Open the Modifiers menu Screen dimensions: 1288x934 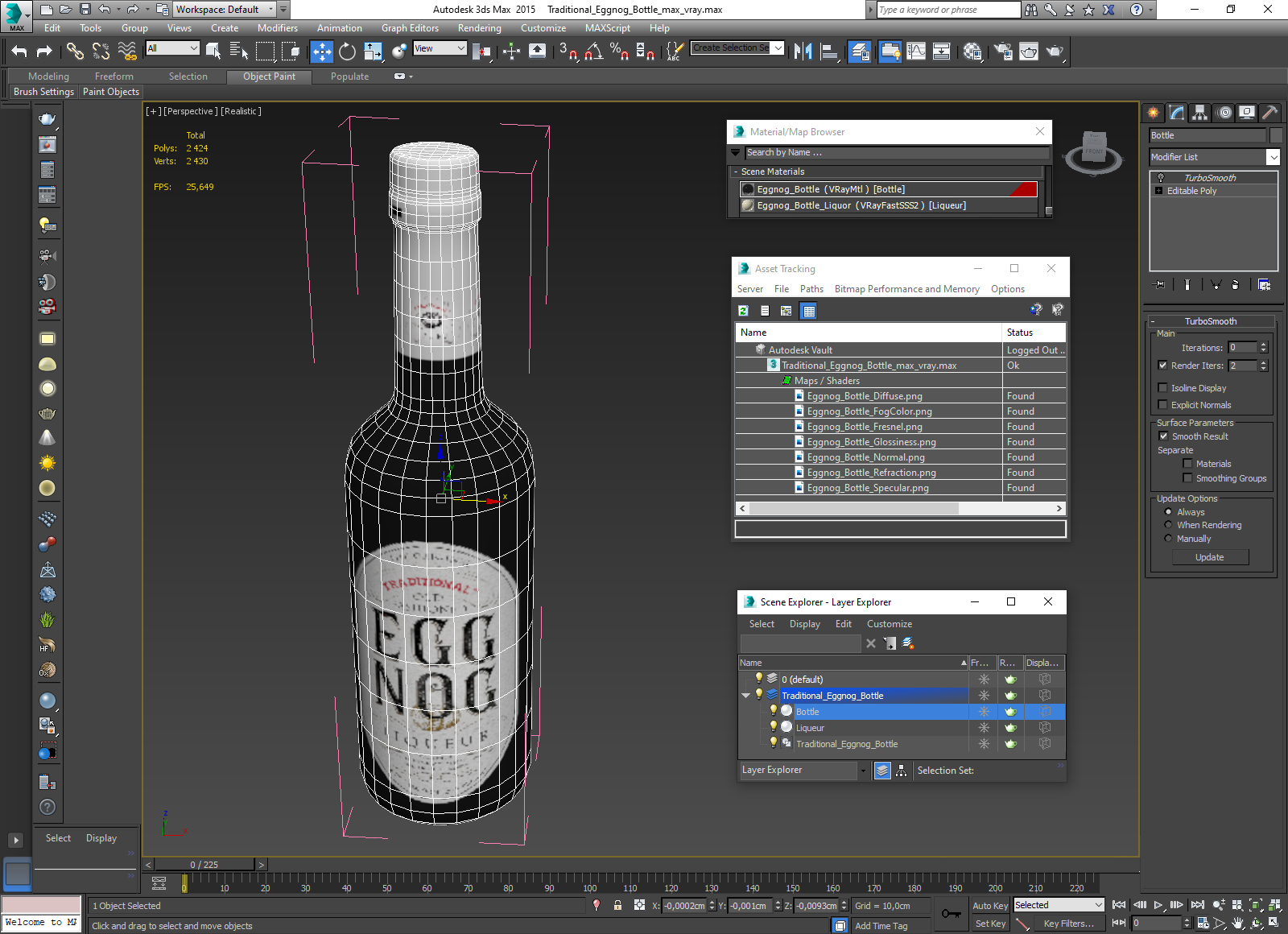[x=278, y=28]
